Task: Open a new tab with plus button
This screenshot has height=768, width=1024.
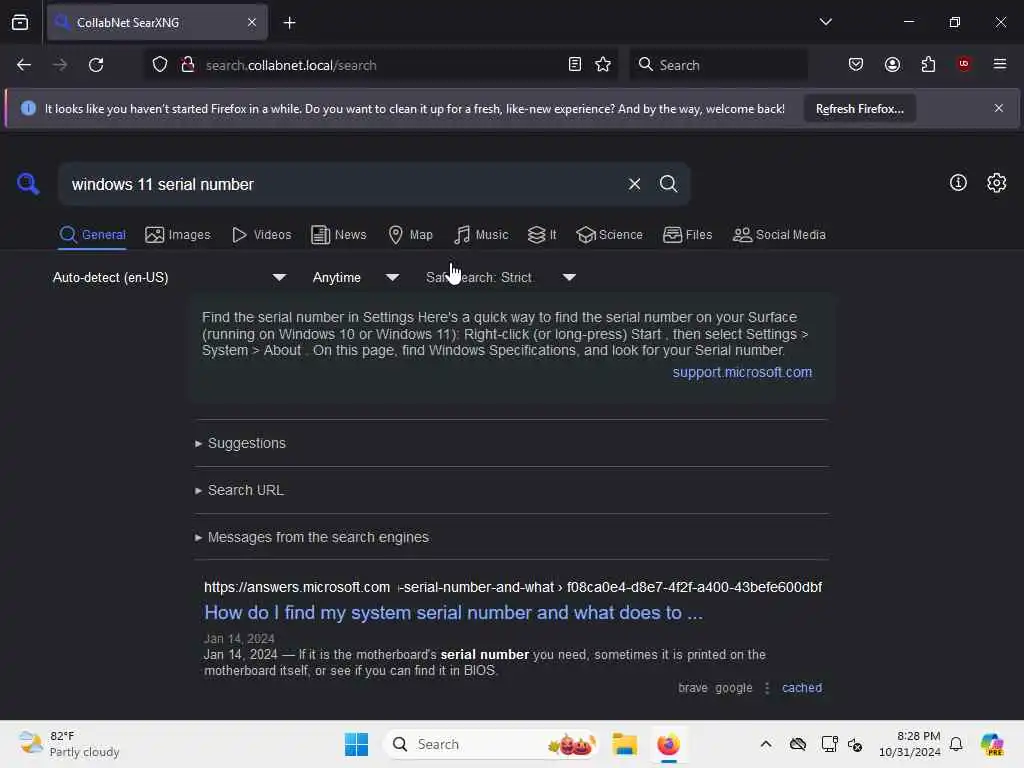Action: pos(289,23)
